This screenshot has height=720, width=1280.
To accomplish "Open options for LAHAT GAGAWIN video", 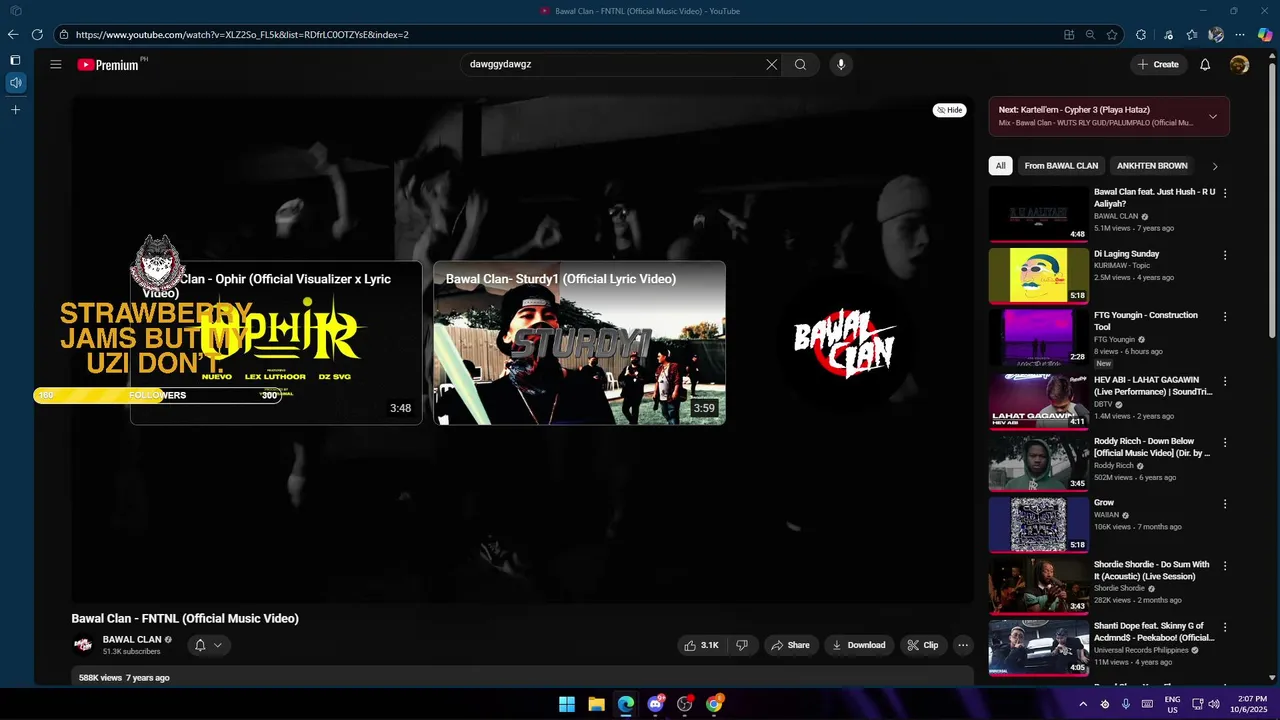I will [x=1225, y=381].
